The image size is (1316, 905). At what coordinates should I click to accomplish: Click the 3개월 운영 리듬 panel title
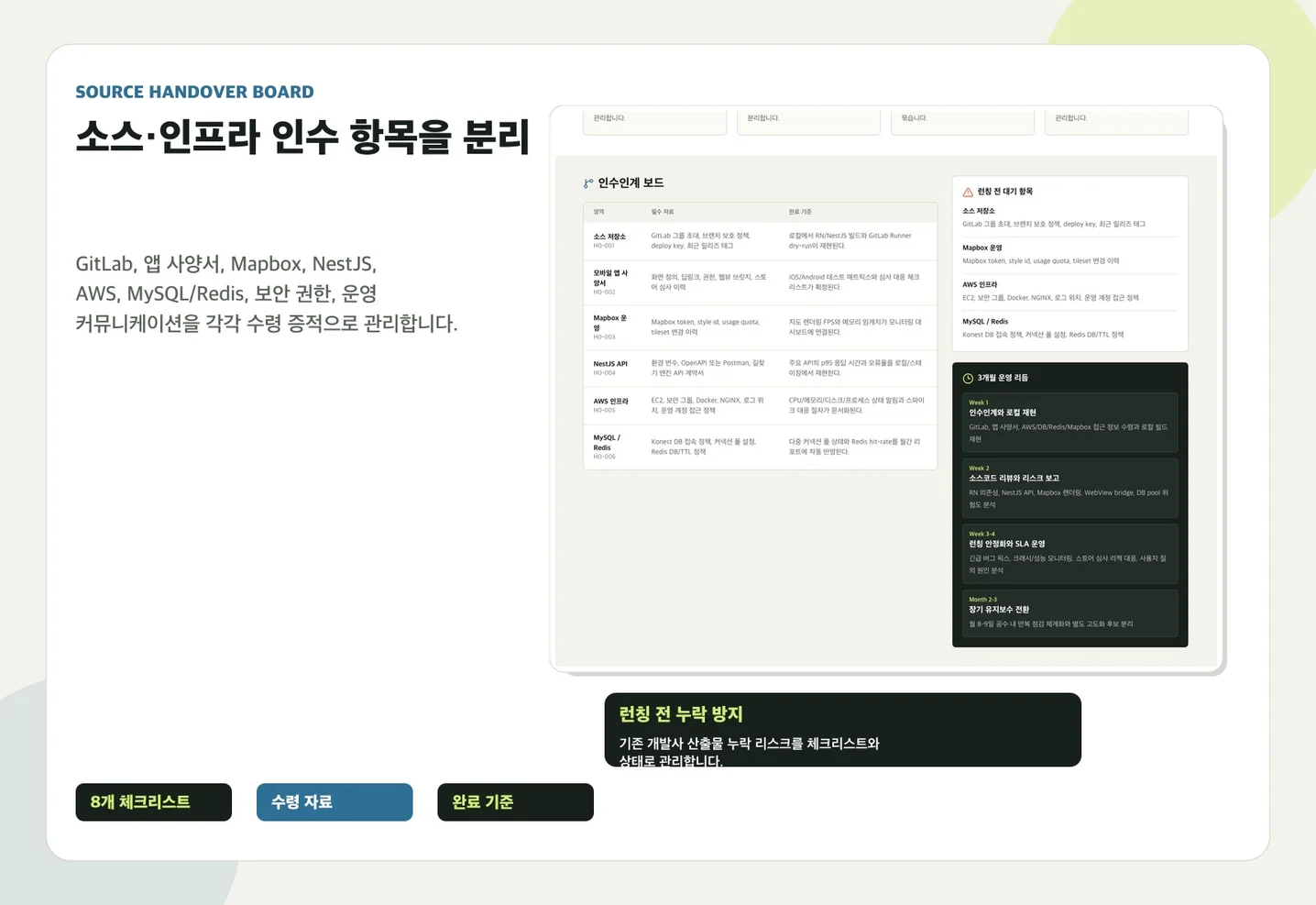[1003, 378]
